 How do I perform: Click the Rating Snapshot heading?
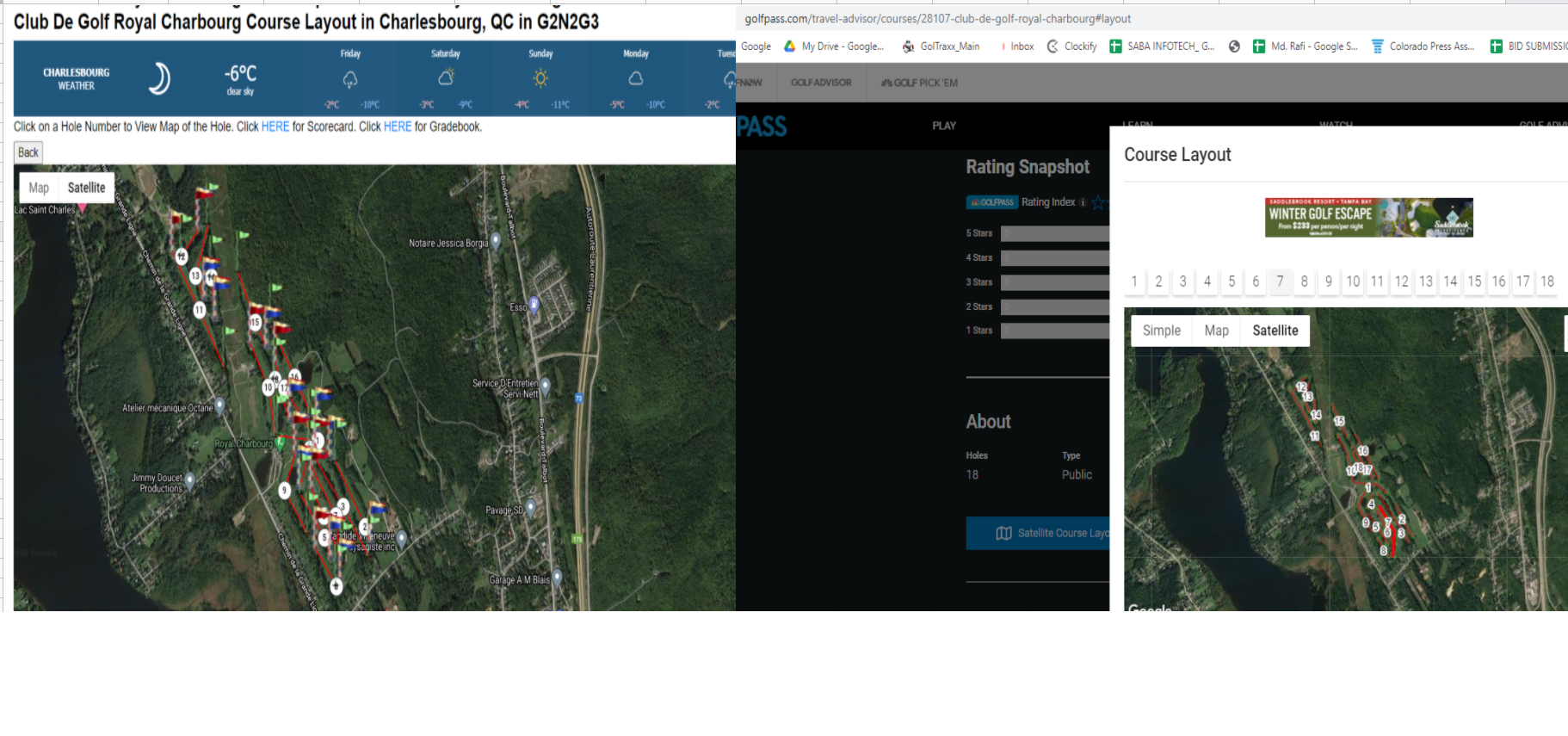click(x=1028, y=167)
